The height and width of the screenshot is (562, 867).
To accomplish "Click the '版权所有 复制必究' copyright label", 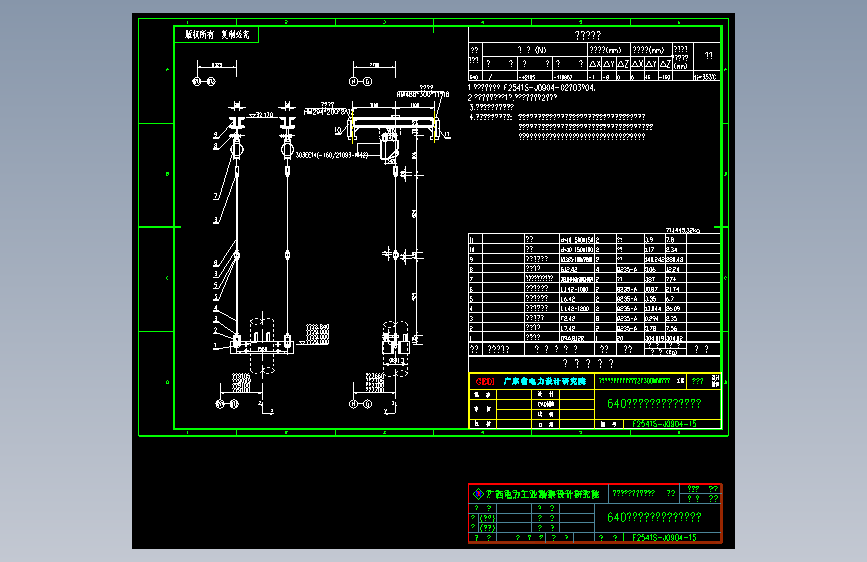I will 217,34.
